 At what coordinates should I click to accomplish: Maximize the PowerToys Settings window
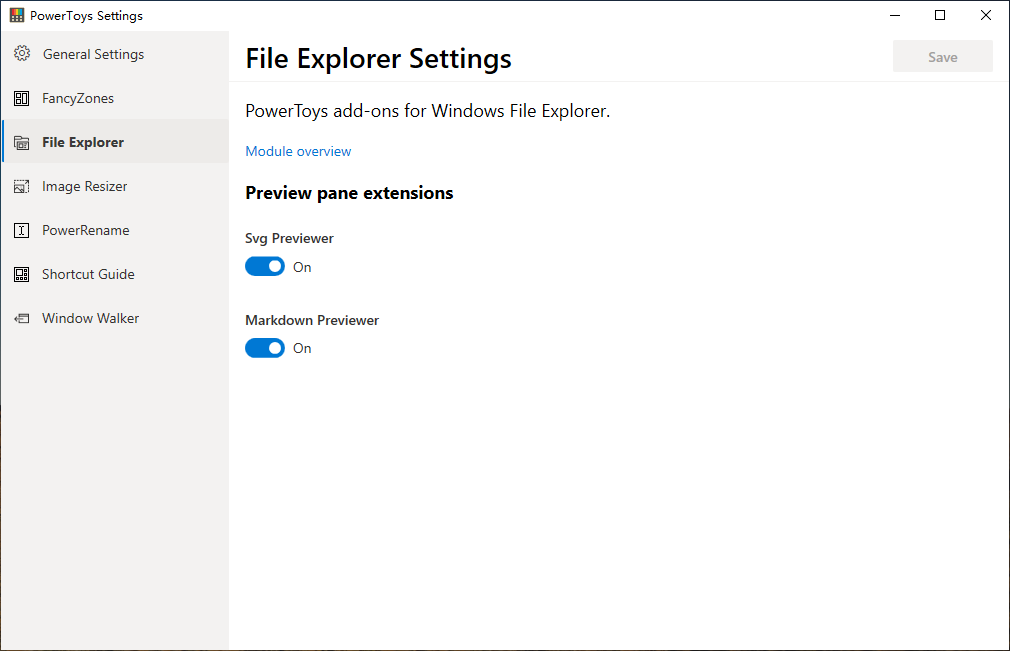point(940,15)
